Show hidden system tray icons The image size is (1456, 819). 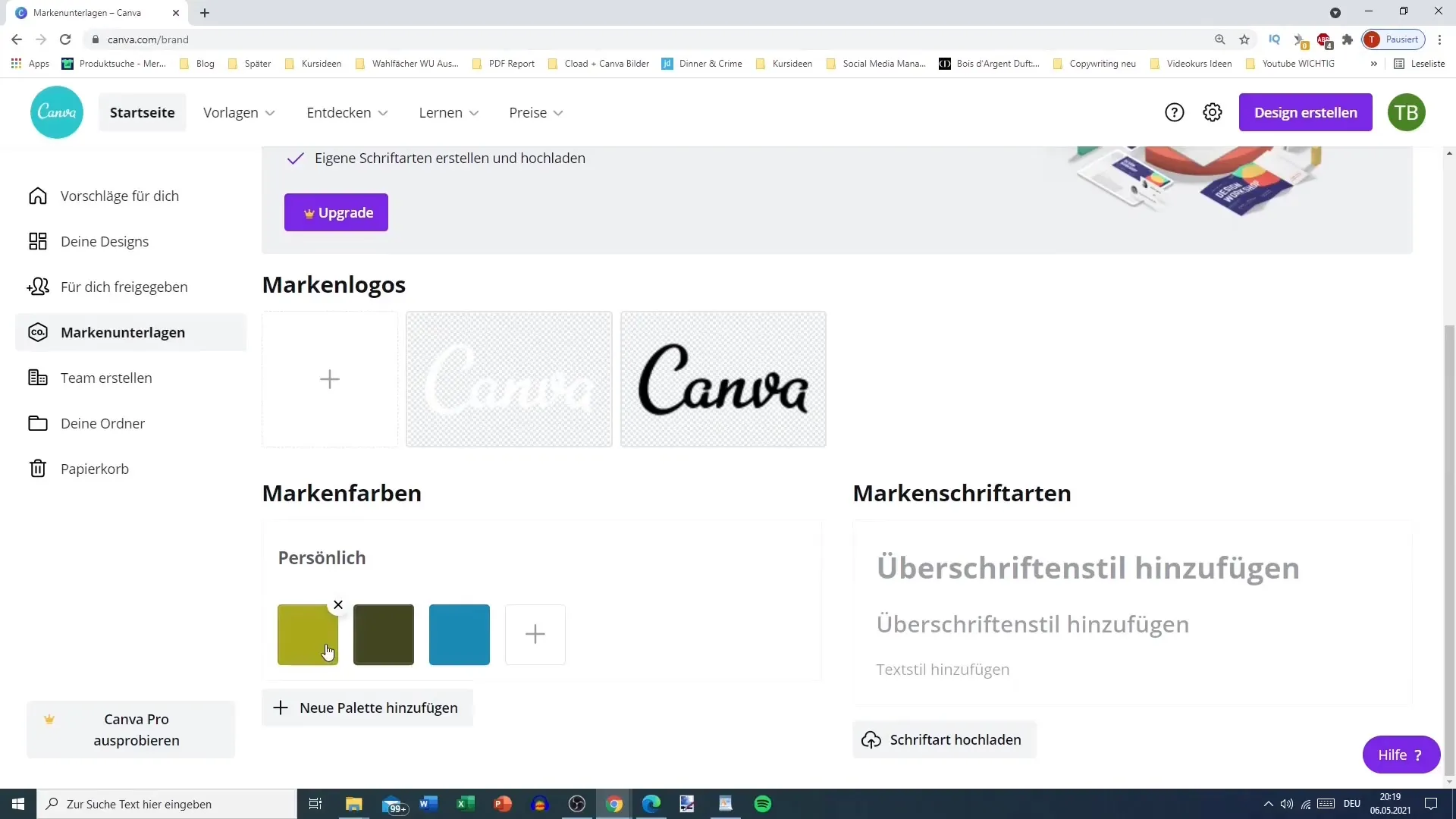(1268, 804)
